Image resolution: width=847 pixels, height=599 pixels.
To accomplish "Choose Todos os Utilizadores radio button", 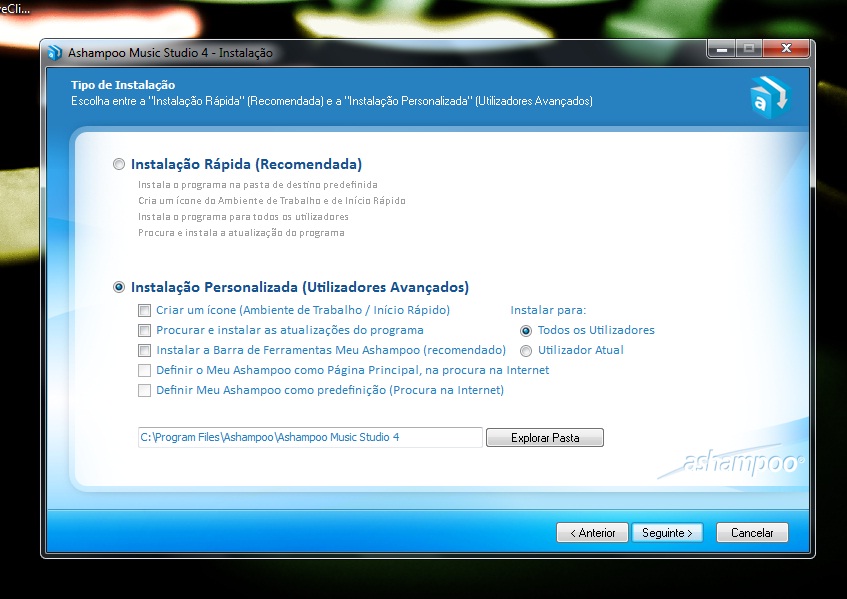I will click(x=526, y=331).
